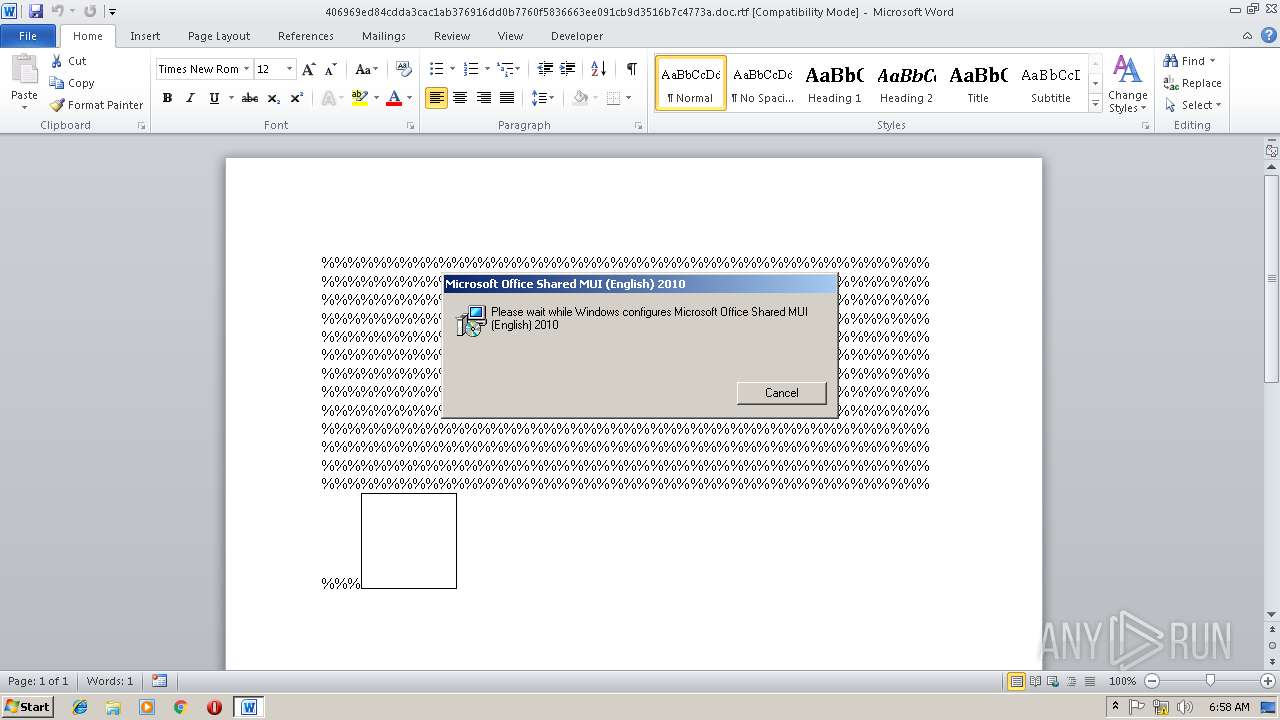Viewport: 1280px width, 720px height.
Task: Click the Cut scissors icon
Action: pyautogui.click(x=57, y=61)
